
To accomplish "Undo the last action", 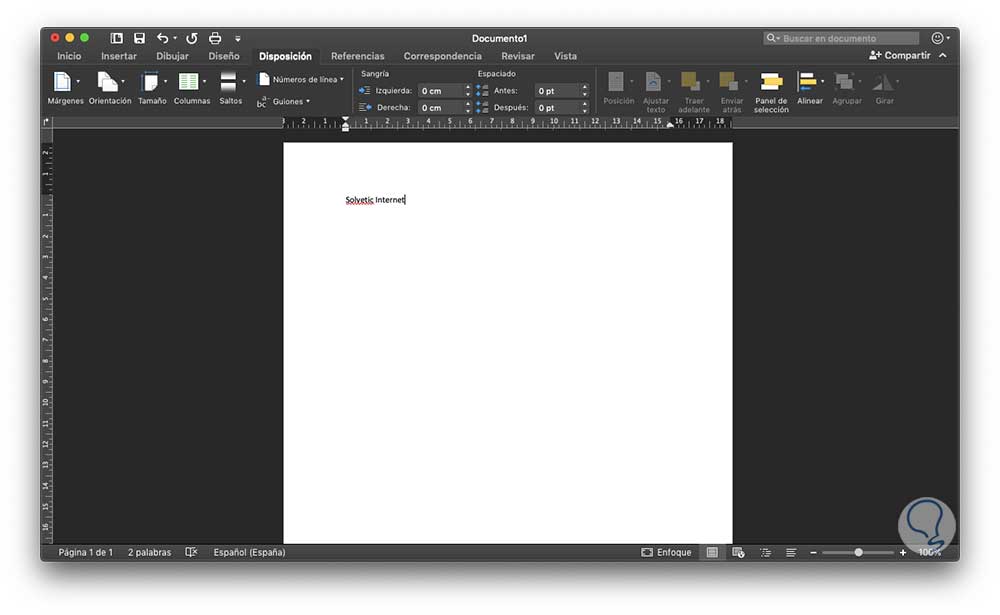I will tap(163, 38).
